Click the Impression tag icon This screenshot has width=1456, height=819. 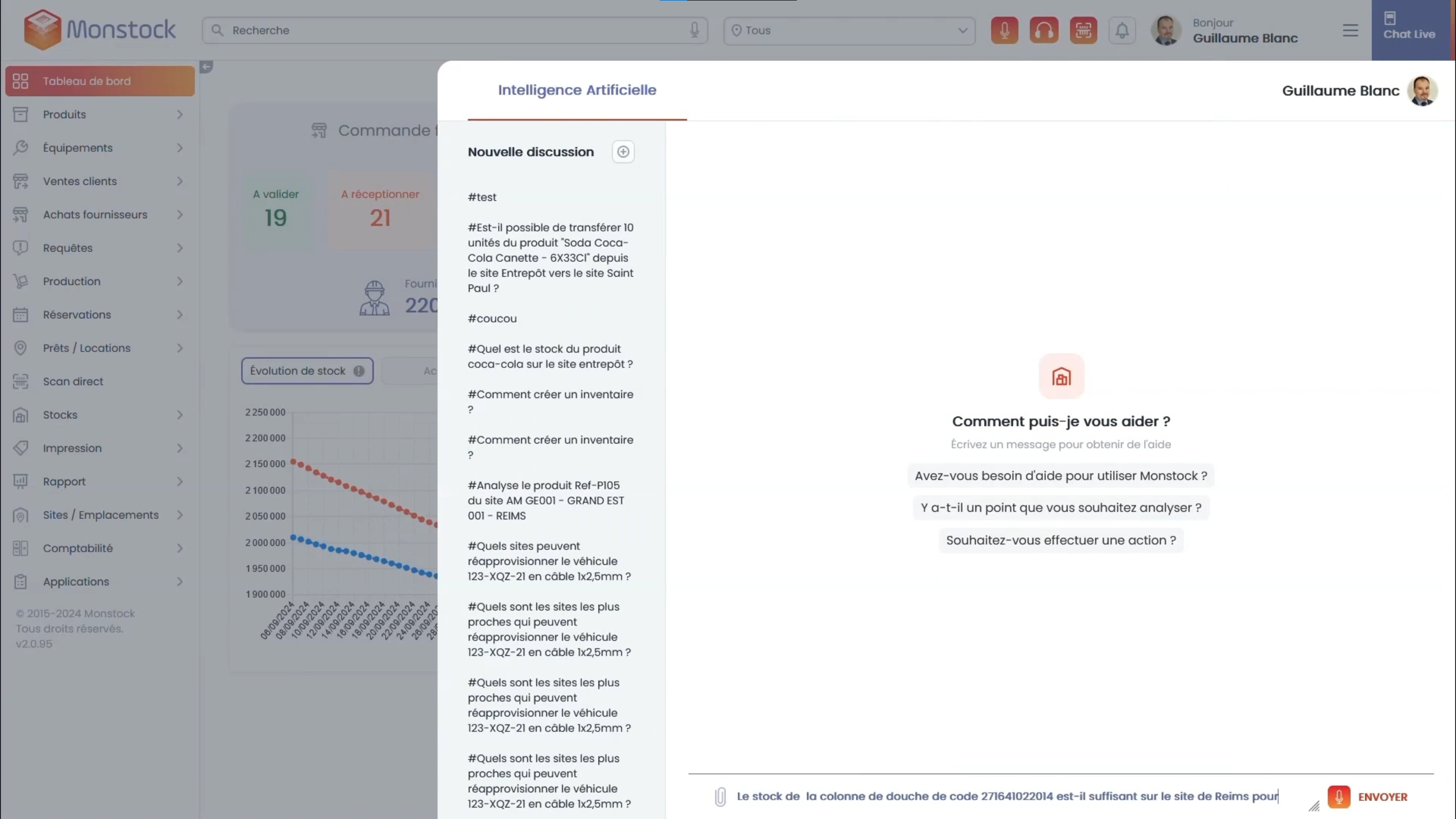click(20, 448)
